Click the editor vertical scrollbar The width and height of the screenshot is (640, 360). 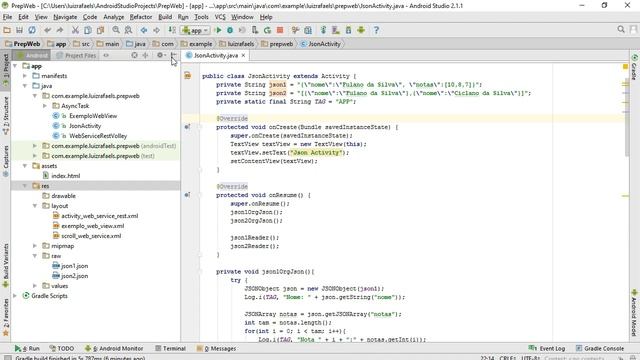tap(627, 118)
